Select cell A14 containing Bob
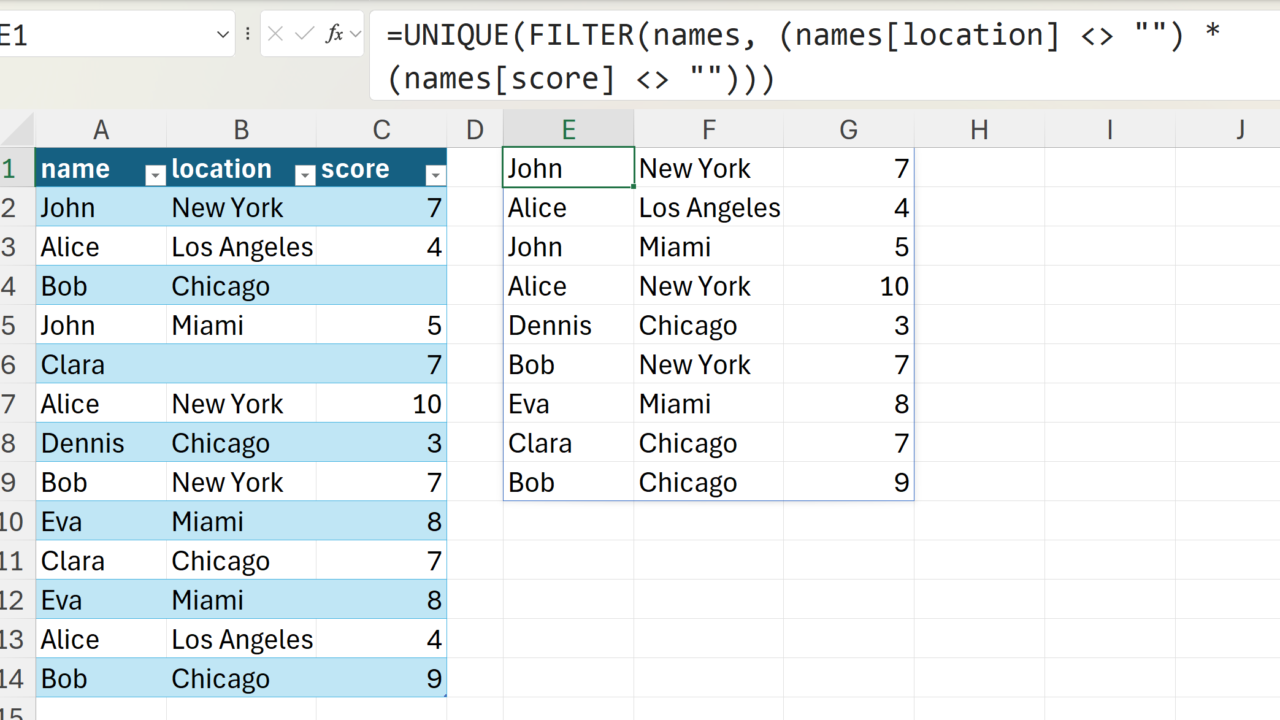1280x720 pixels. [101, 678]
